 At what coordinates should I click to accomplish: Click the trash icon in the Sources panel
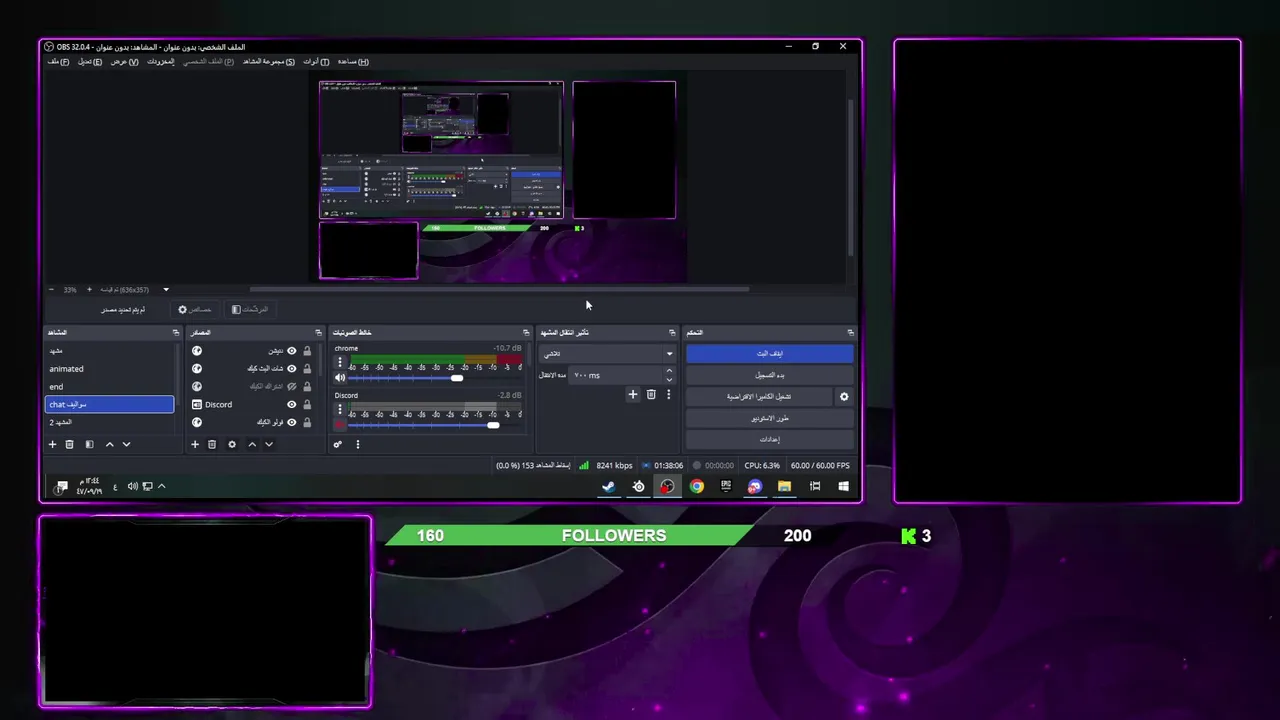(x=212, y=444)
